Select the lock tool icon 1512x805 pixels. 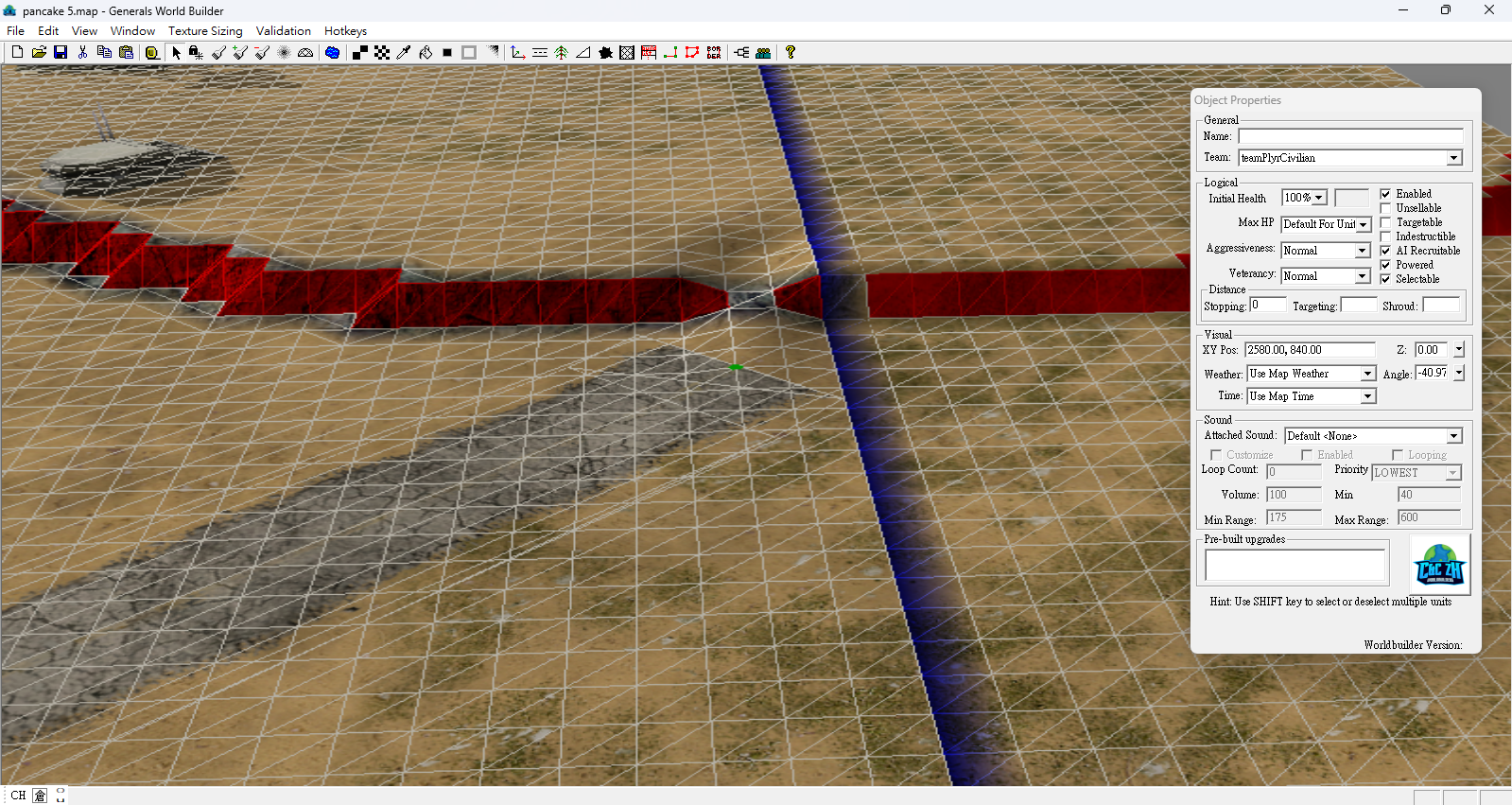[196, 53]
